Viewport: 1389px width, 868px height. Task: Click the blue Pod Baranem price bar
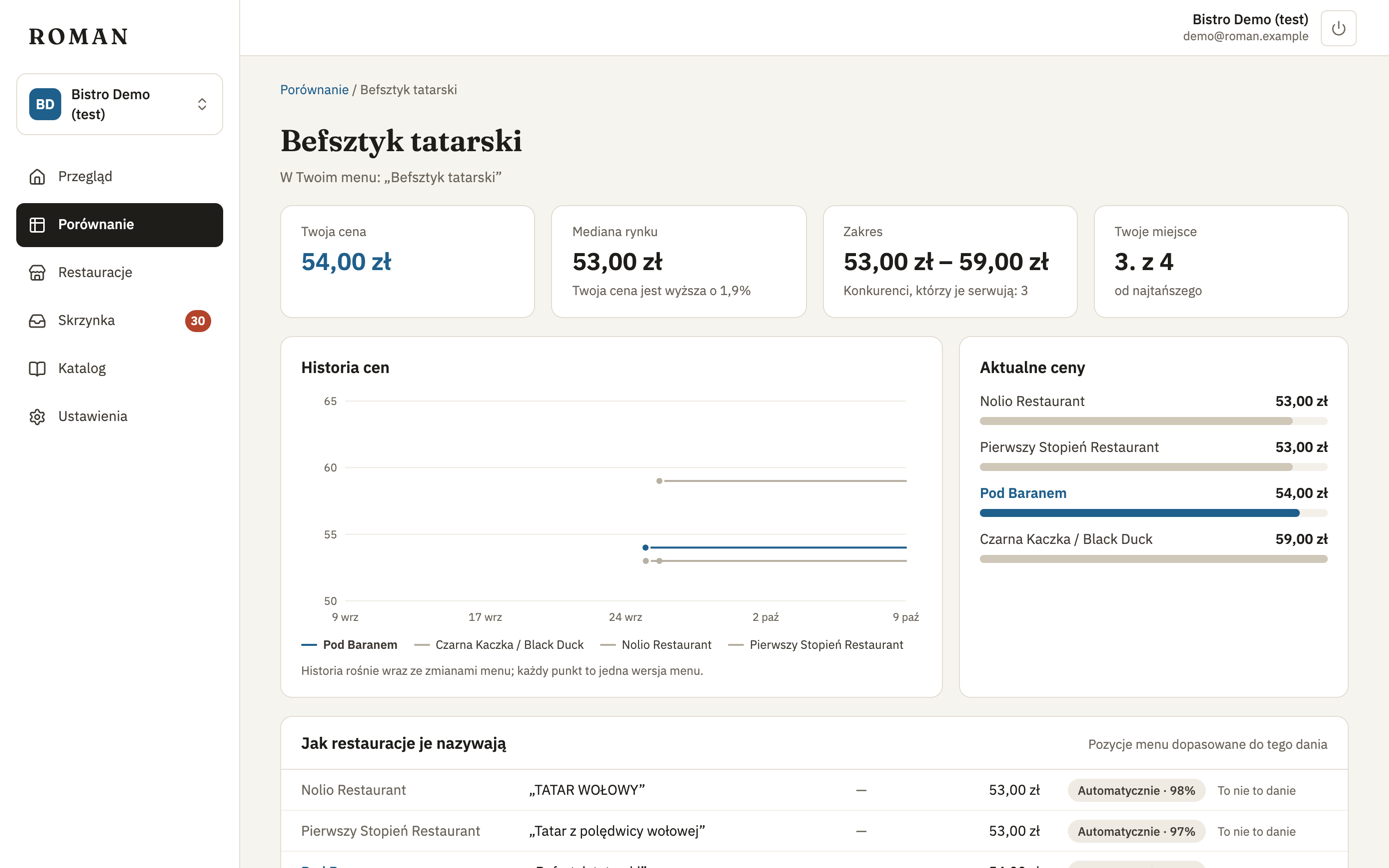tap(1140, 513)
